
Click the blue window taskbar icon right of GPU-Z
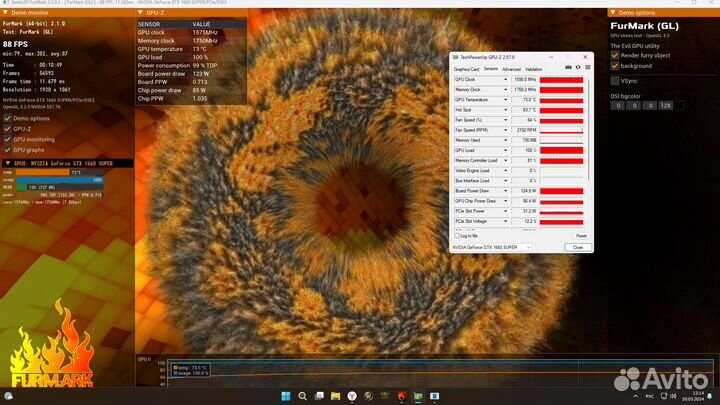(x=435, y=396)
